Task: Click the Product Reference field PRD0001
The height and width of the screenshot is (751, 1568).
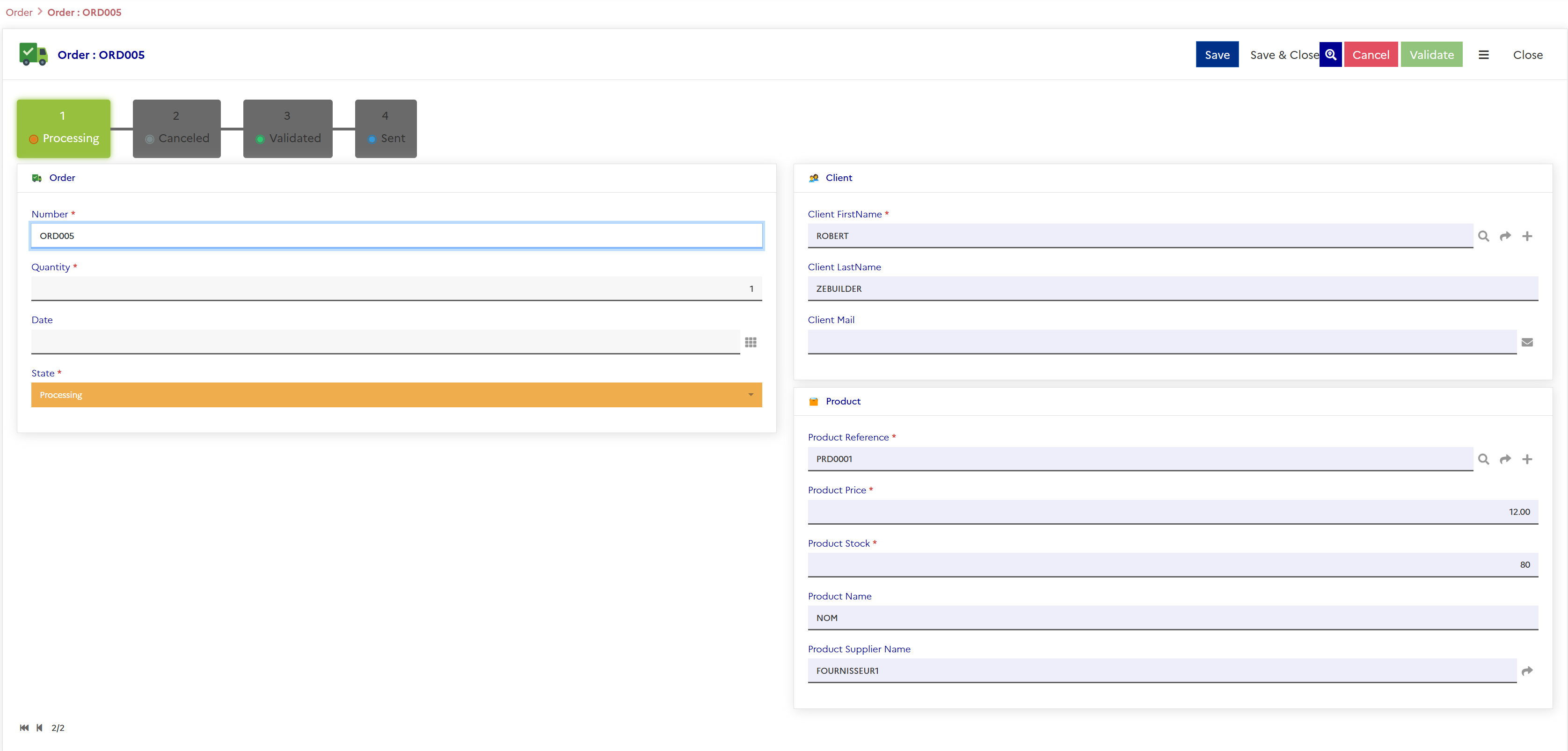Action: pyautogui.click(x=1140, y=459)
